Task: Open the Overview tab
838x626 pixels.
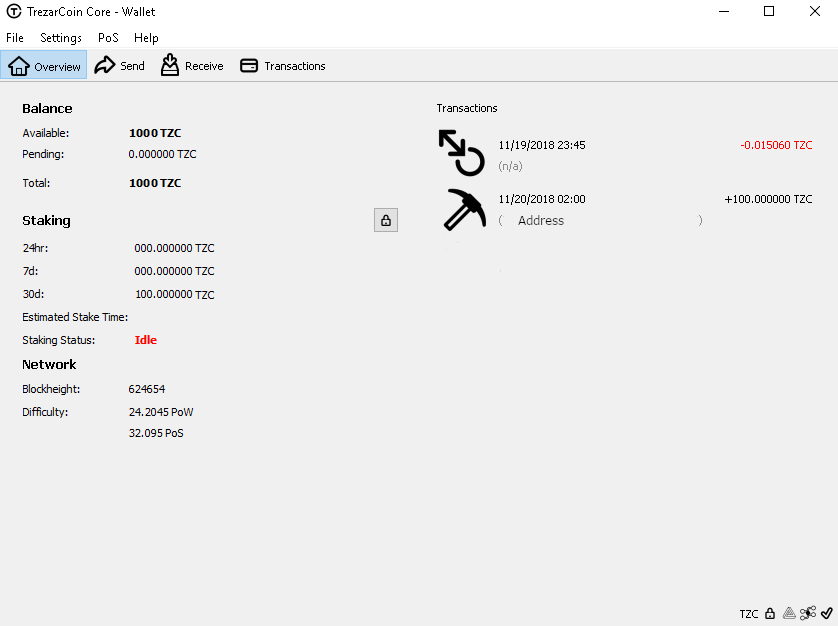Action: click(44, 66)
